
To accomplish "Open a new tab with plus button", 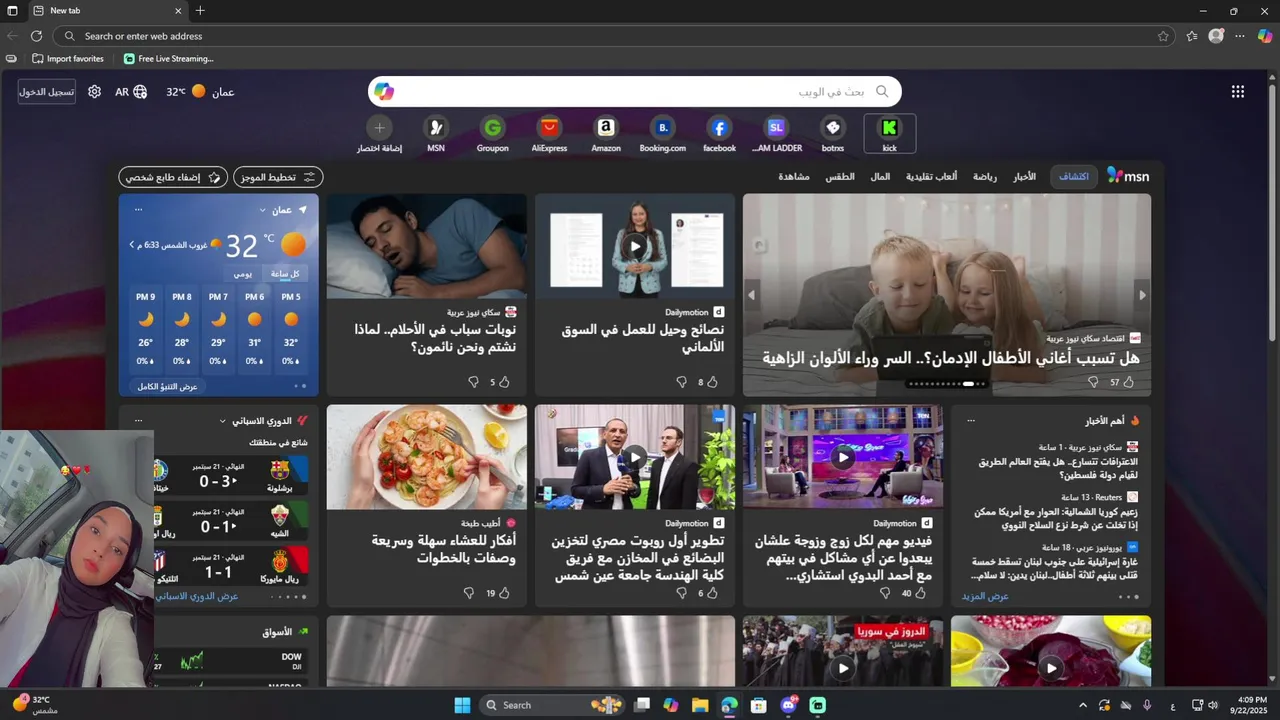I will pyautogui.click(x=200, y=11).
